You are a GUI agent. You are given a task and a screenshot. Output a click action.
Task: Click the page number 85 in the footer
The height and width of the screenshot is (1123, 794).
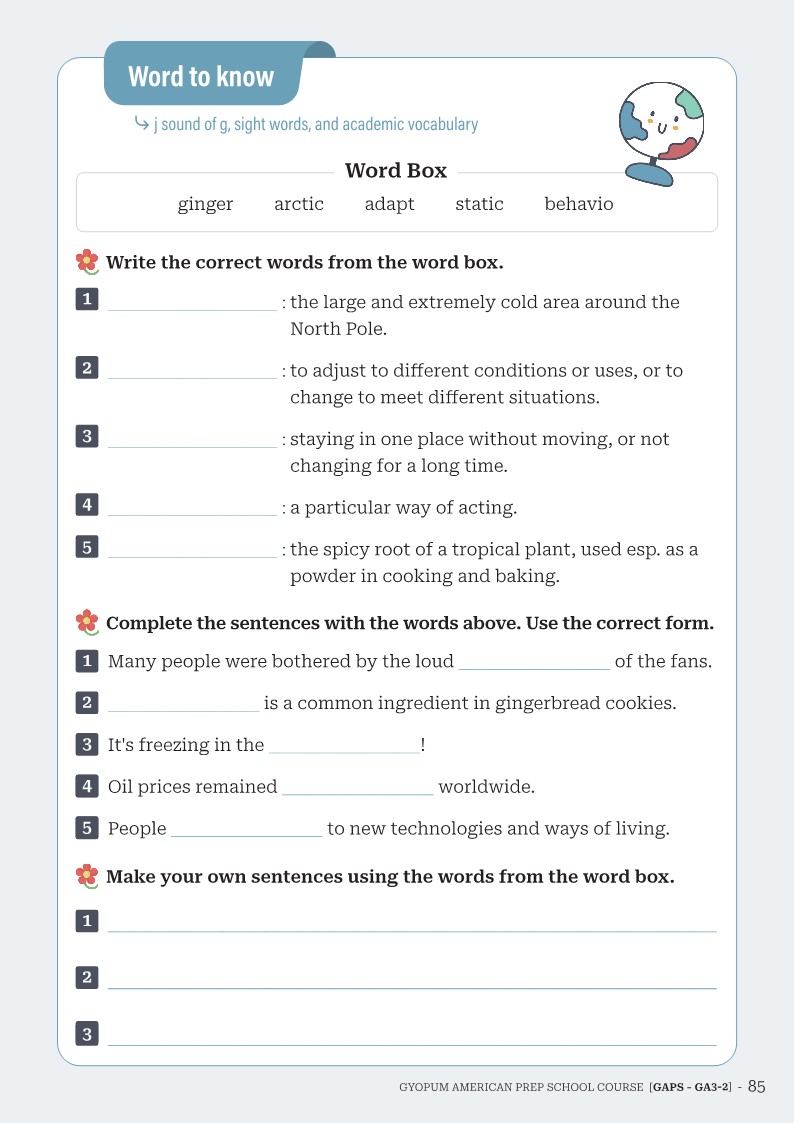point(756,1086)
